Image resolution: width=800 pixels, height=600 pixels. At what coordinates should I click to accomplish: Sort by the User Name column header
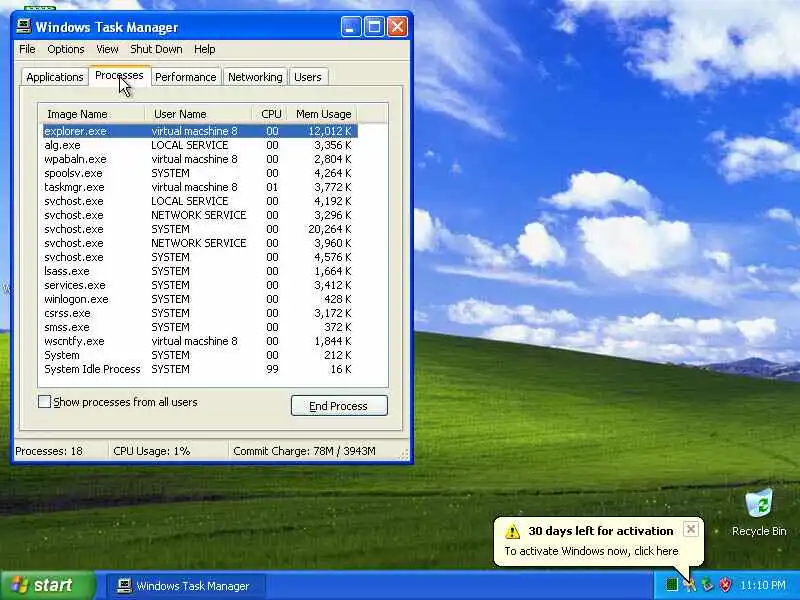tap(198, 114)
